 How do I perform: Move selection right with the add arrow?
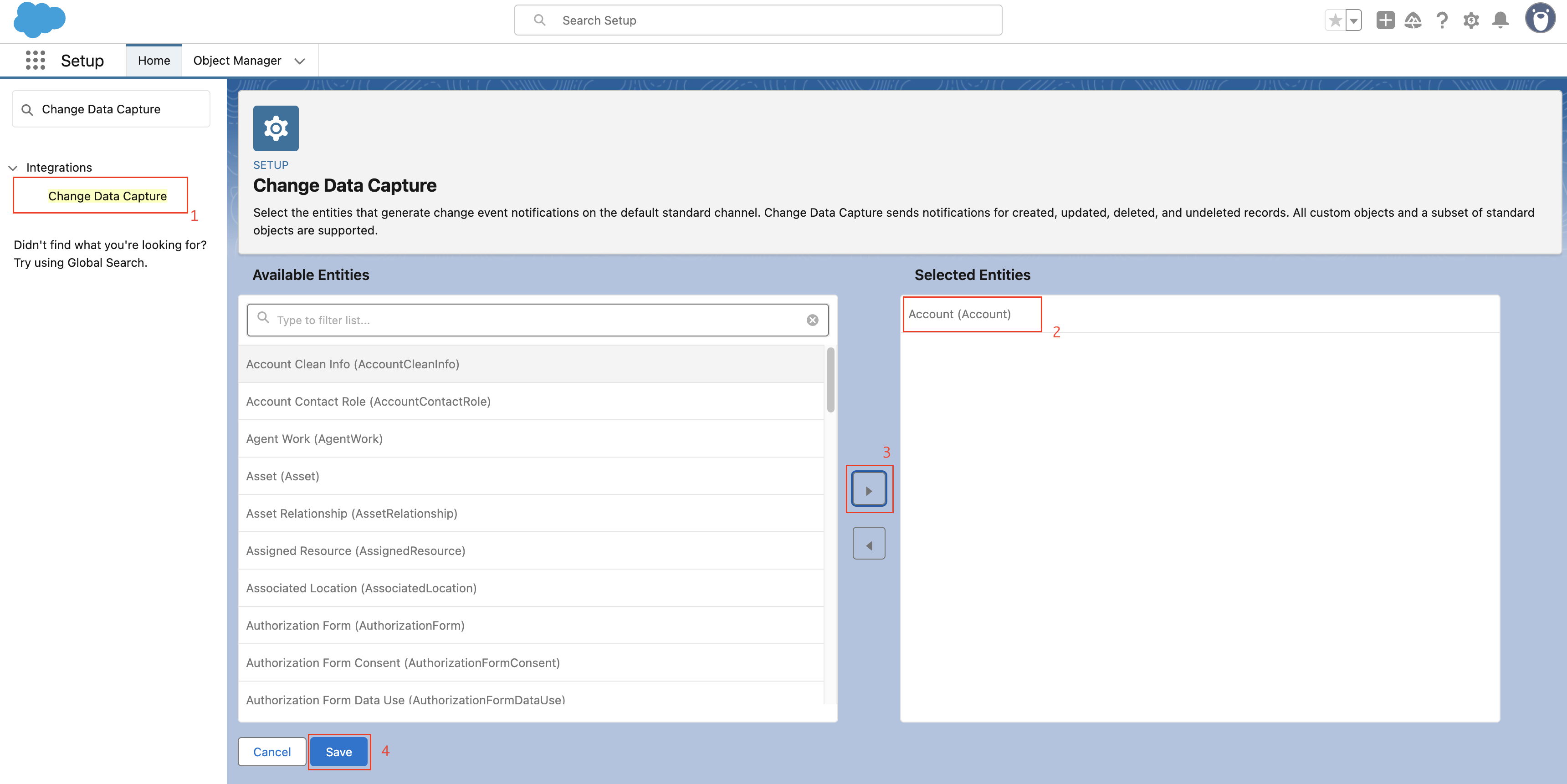pyautogui.click(x=869, y=489)
